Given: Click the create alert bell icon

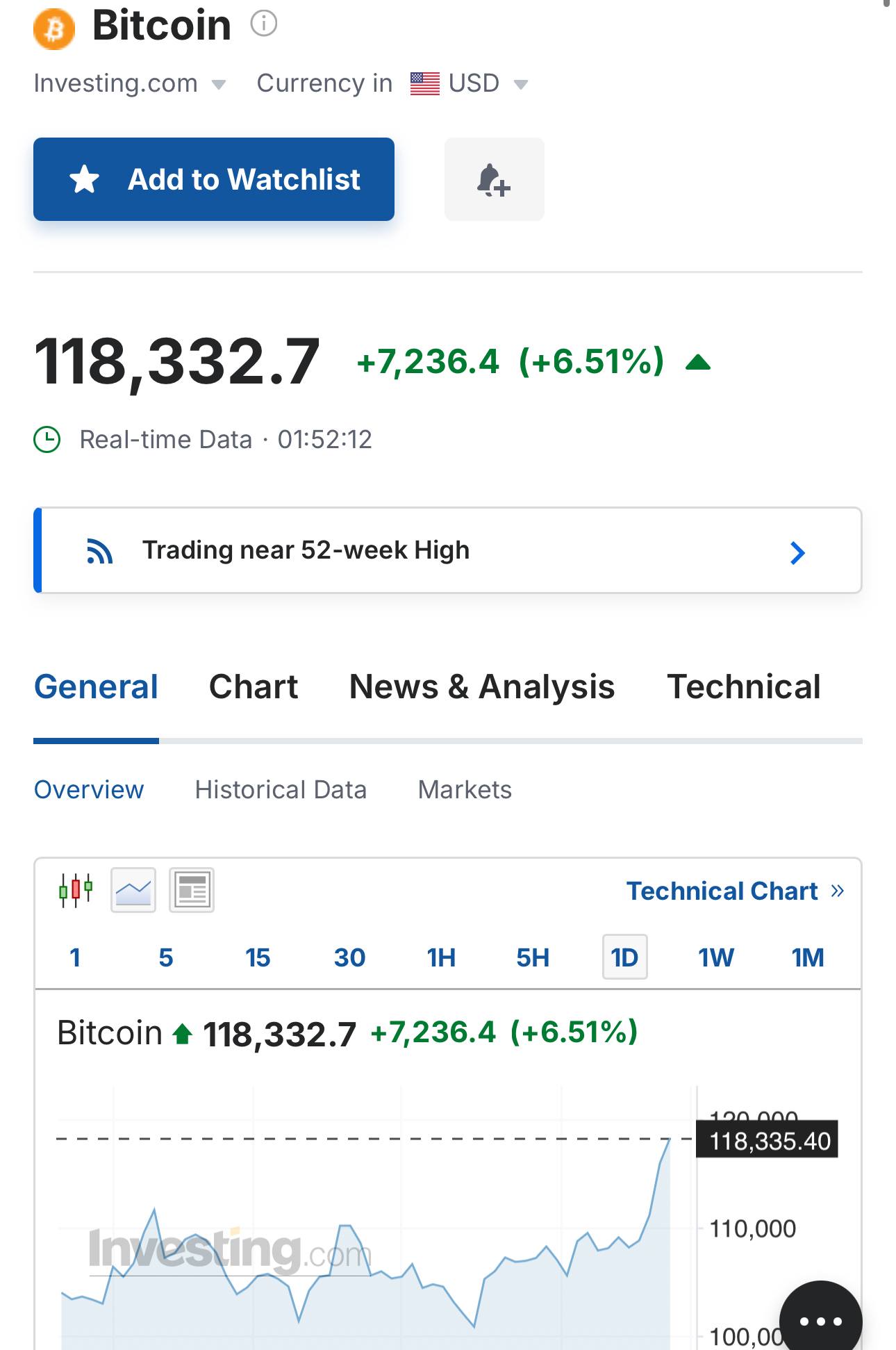Looking at the screenshot, I should [x=494, y=180].
